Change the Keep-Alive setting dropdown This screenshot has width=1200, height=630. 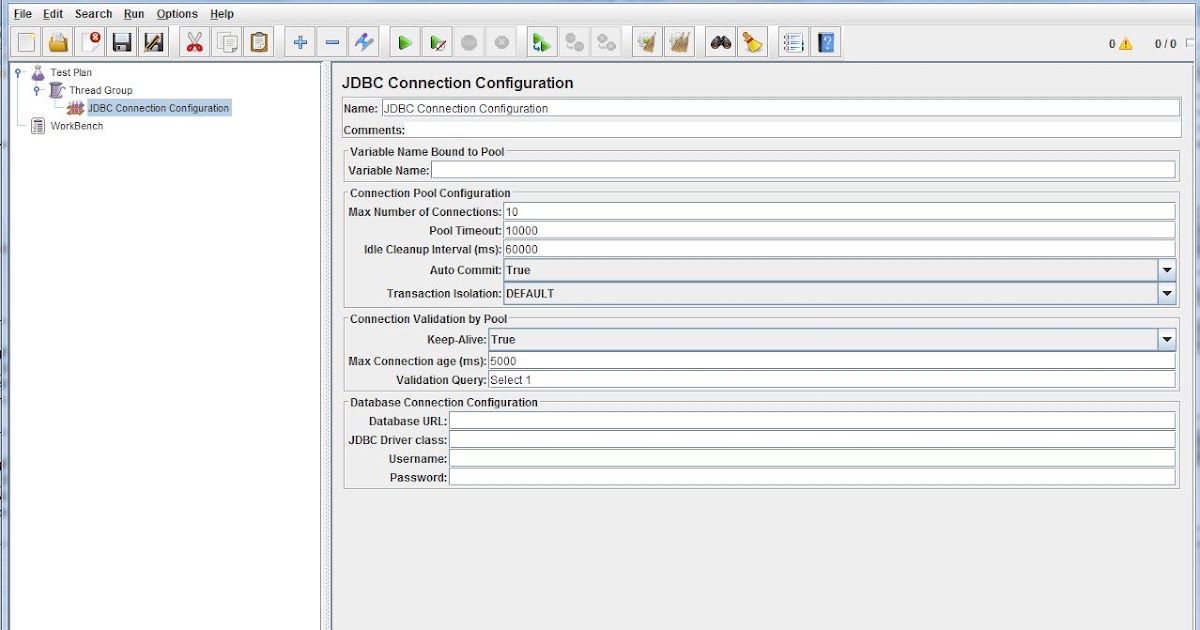[1166, 340]
